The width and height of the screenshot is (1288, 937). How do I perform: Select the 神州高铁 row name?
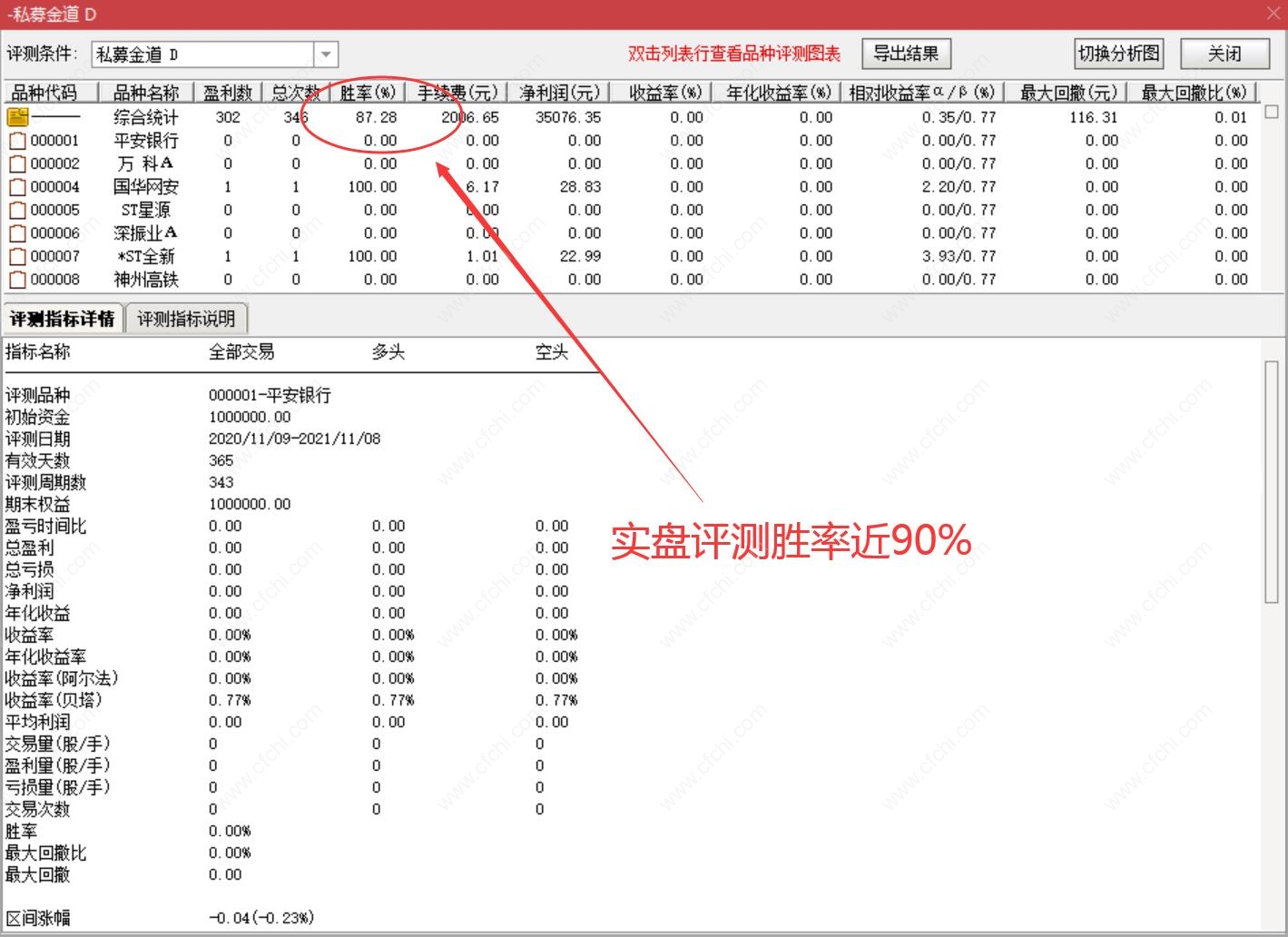coord(145,280)
